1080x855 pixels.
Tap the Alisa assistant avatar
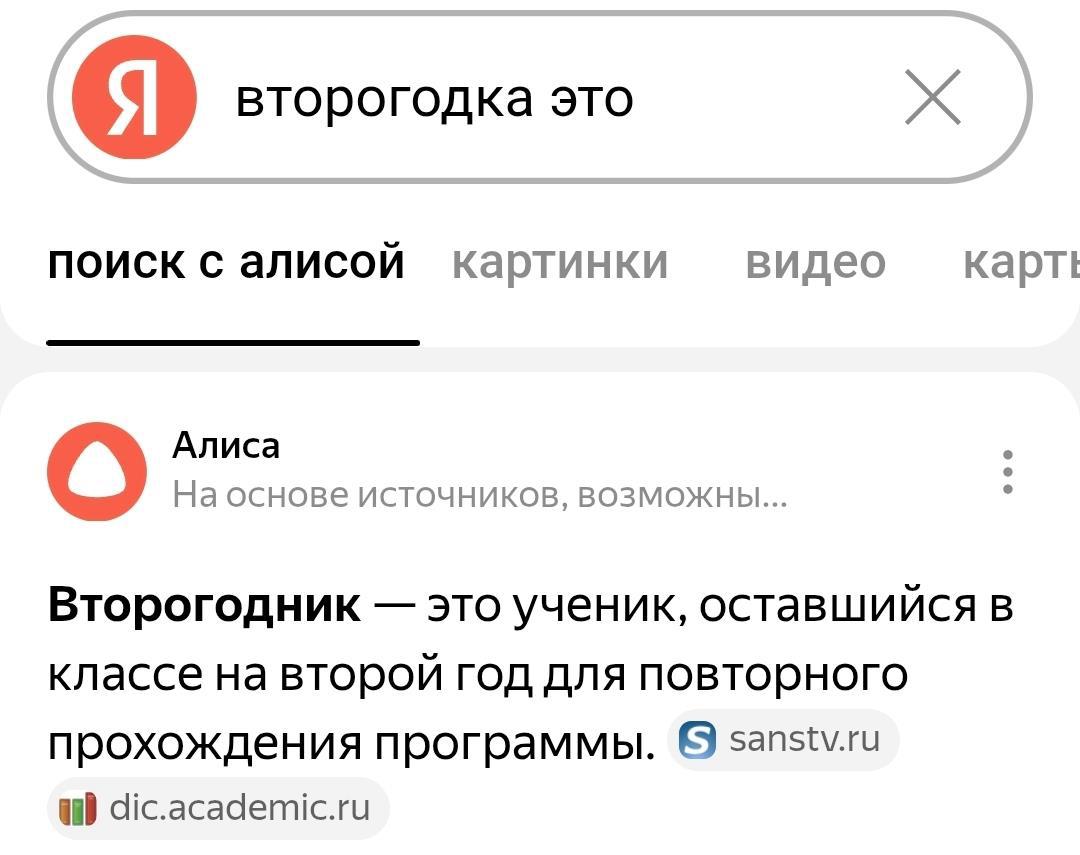point(97,471)
